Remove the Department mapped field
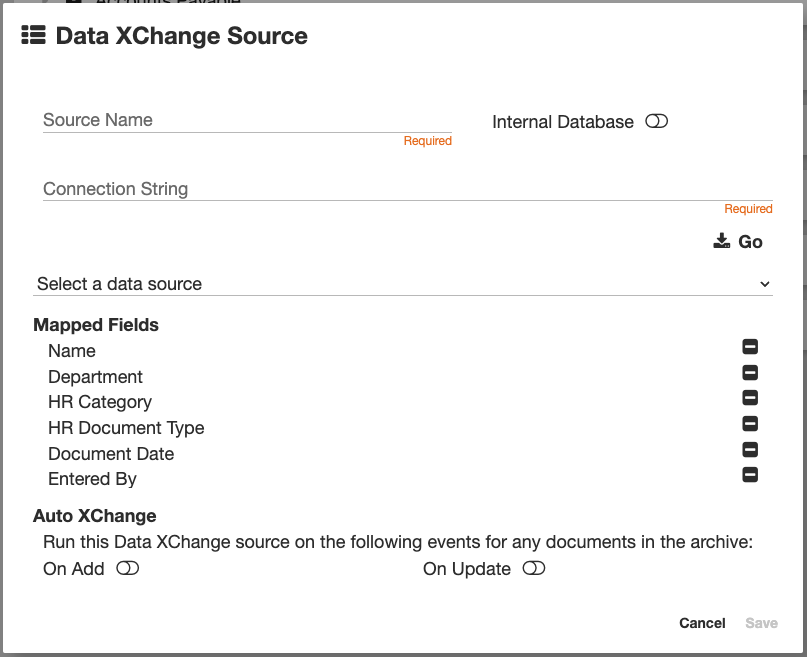Screen dimensions: 807x657 tap(750, 373)
